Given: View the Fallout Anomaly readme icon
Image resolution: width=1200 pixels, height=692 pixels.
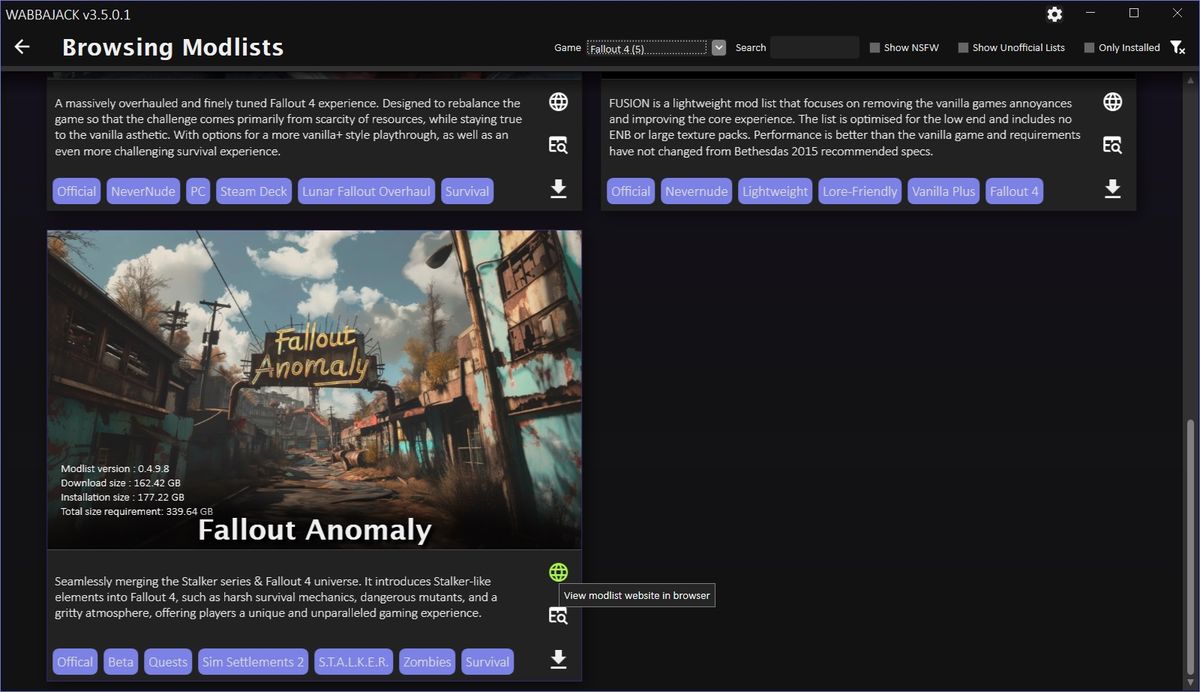Looking at the screenshot, I should coord(558,616).
